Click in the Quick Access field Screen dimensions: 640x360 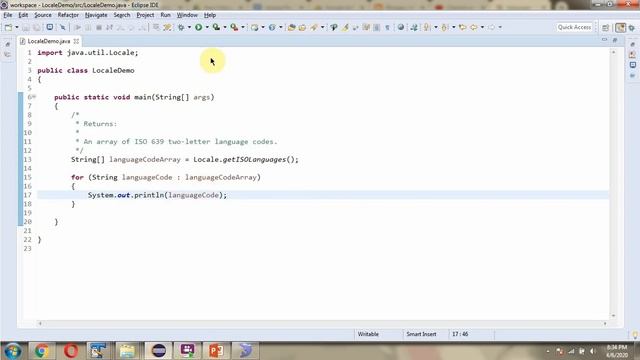(x=574, y=27)
